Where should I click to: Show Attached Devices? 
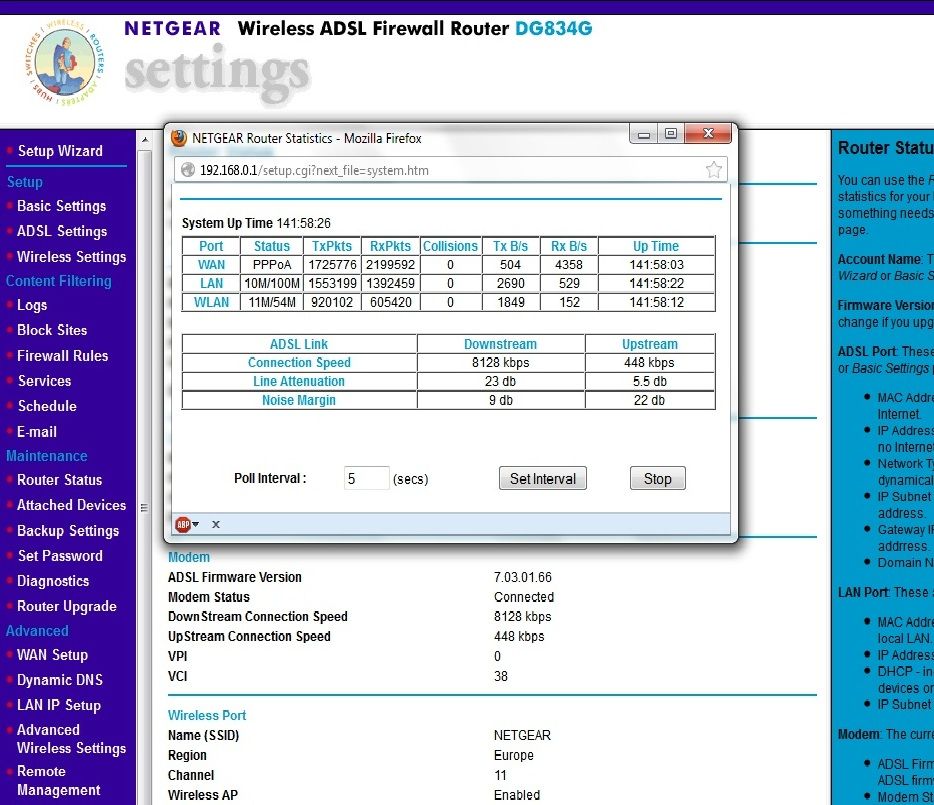pos(71,505)
